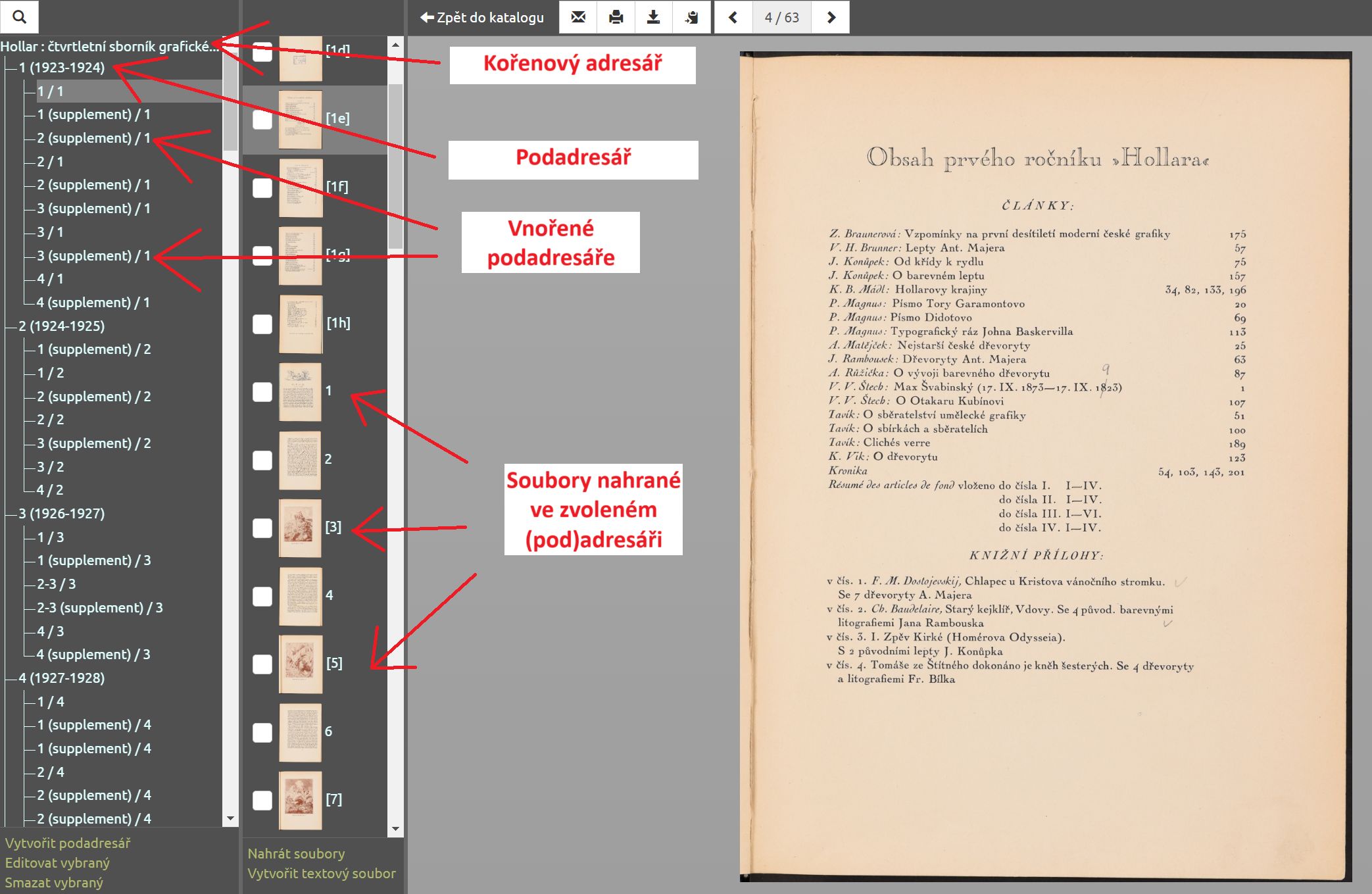
Task: Click Vytvořit podadresář link
Action: 68,843
